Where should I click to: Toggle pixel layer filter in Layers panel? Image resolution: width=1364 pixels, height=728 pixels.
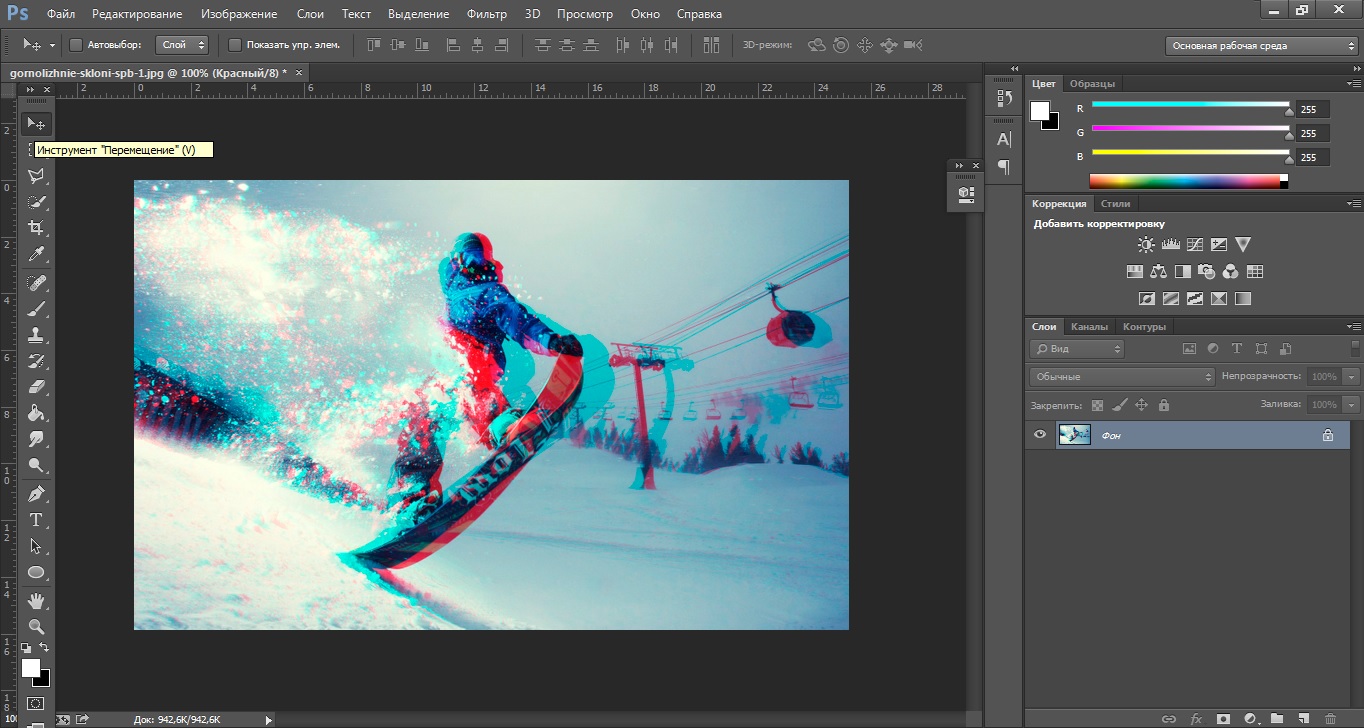(x=1189, y=349)
